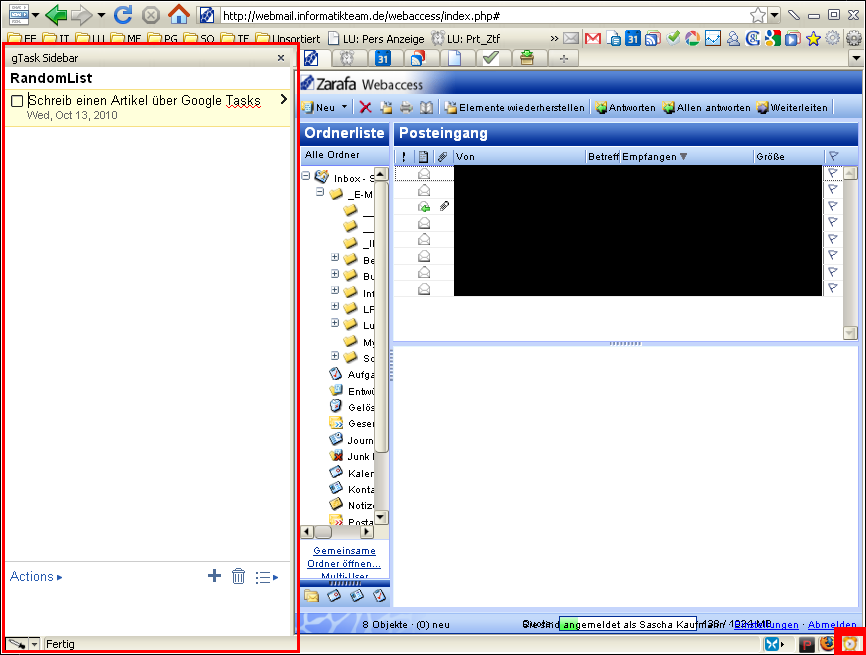This screenshot has width=866, height=655.
Task: Click the stop loading icon in the browser toolbar
Action: click(x=151, y=15)
